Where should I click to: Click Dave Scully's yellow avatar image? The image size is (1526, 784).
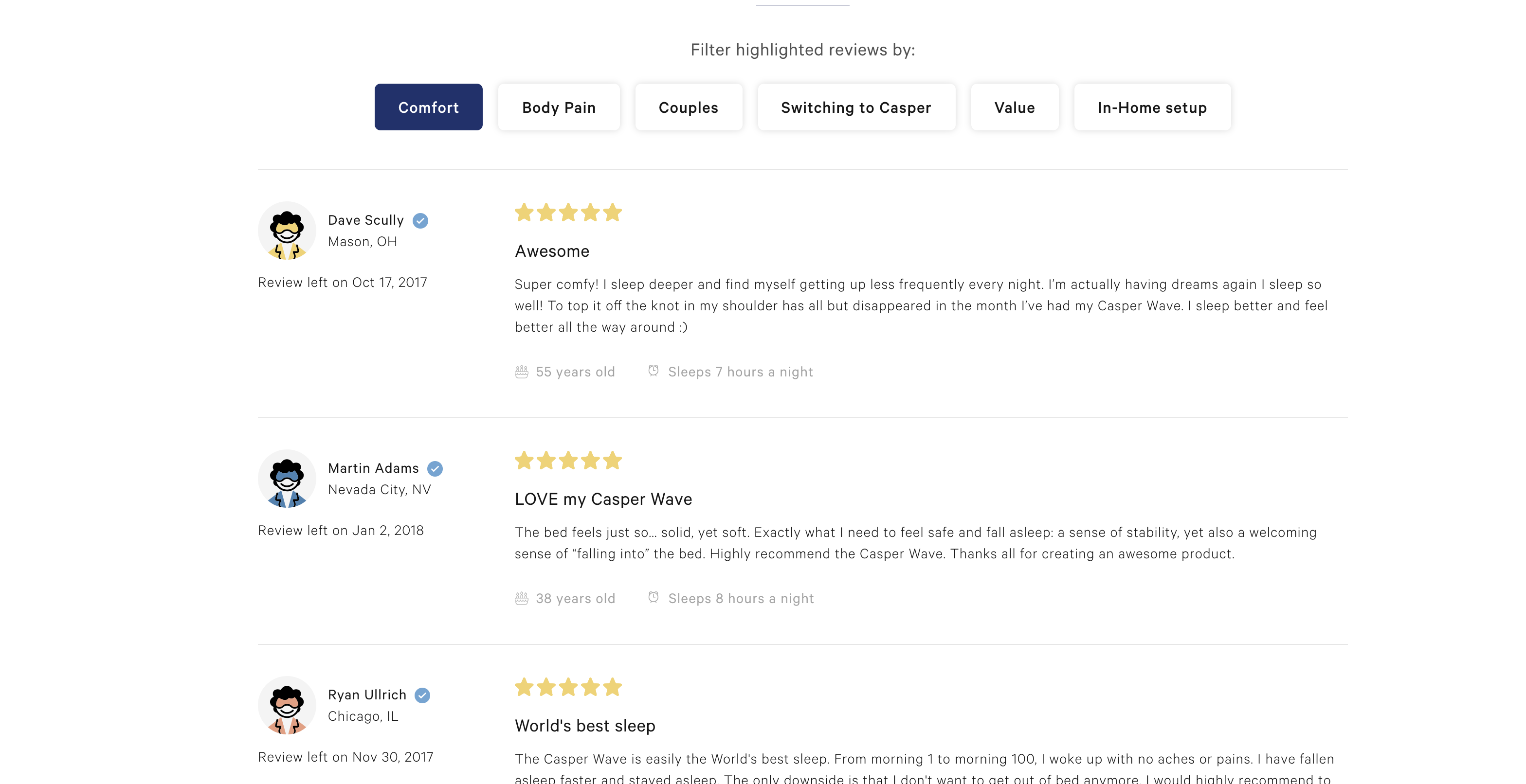tap(287, 231)
